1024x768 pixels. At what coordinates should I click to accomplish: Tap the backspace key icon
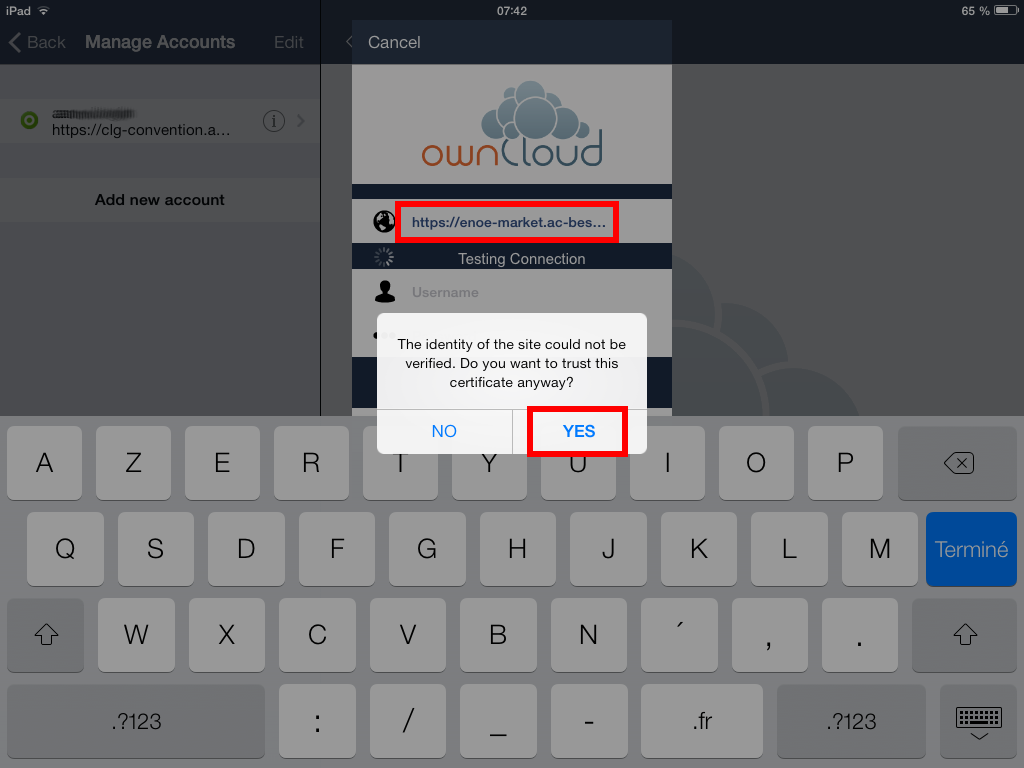pyautogui.click(x=958, y=463)
